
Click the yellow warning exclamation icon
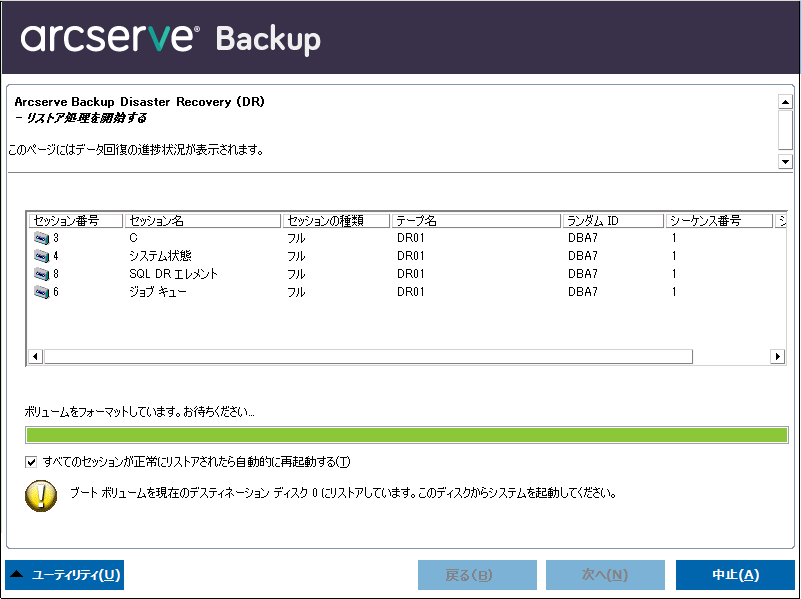tap(41, 495)
